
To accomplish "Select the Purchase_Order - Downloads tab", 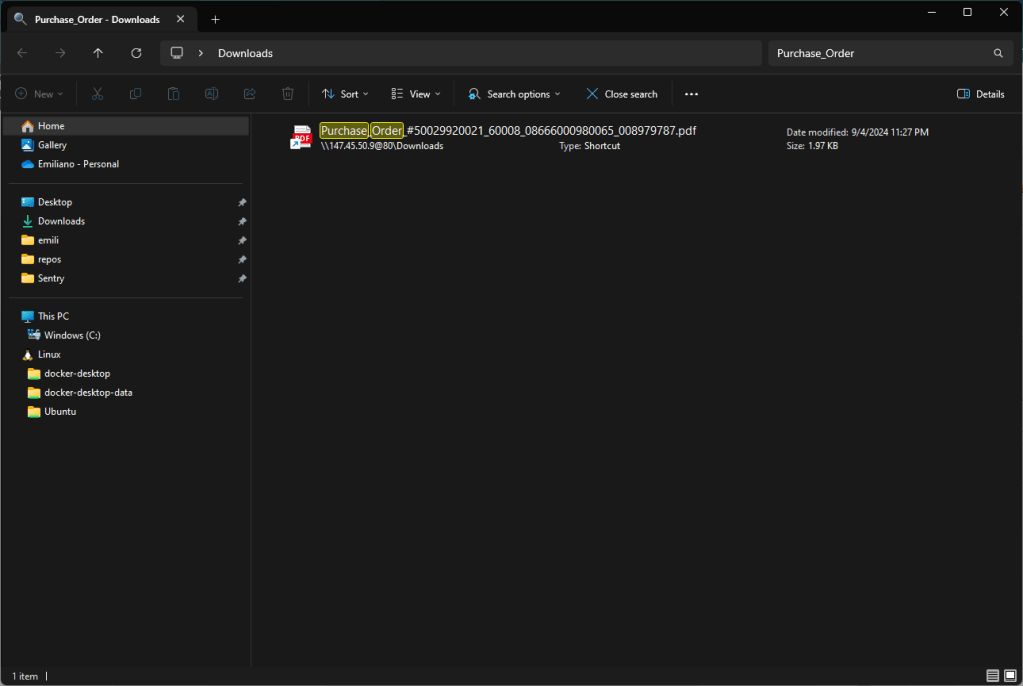I will (96, 19).
